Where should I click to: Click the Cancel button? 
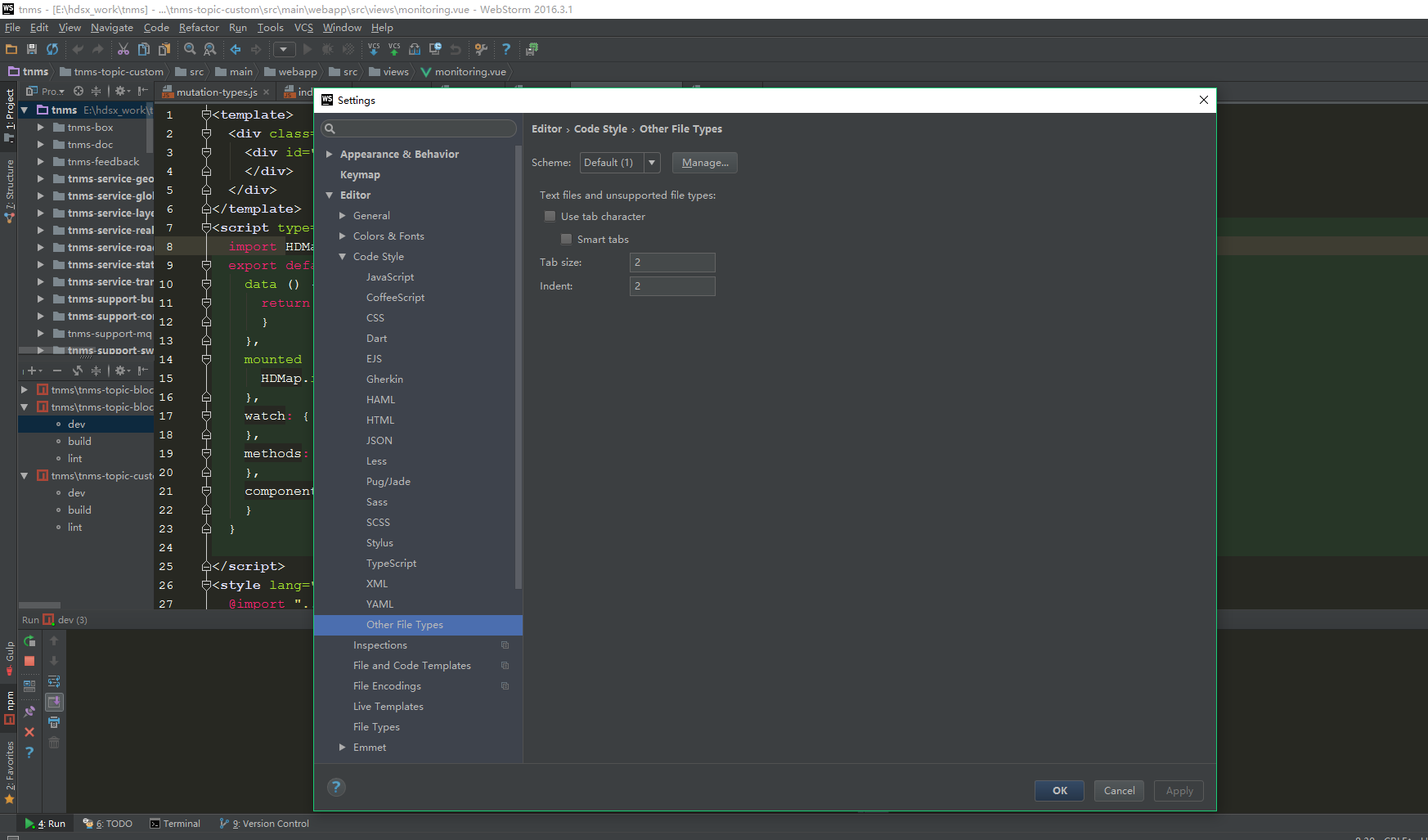(1119, 790)
